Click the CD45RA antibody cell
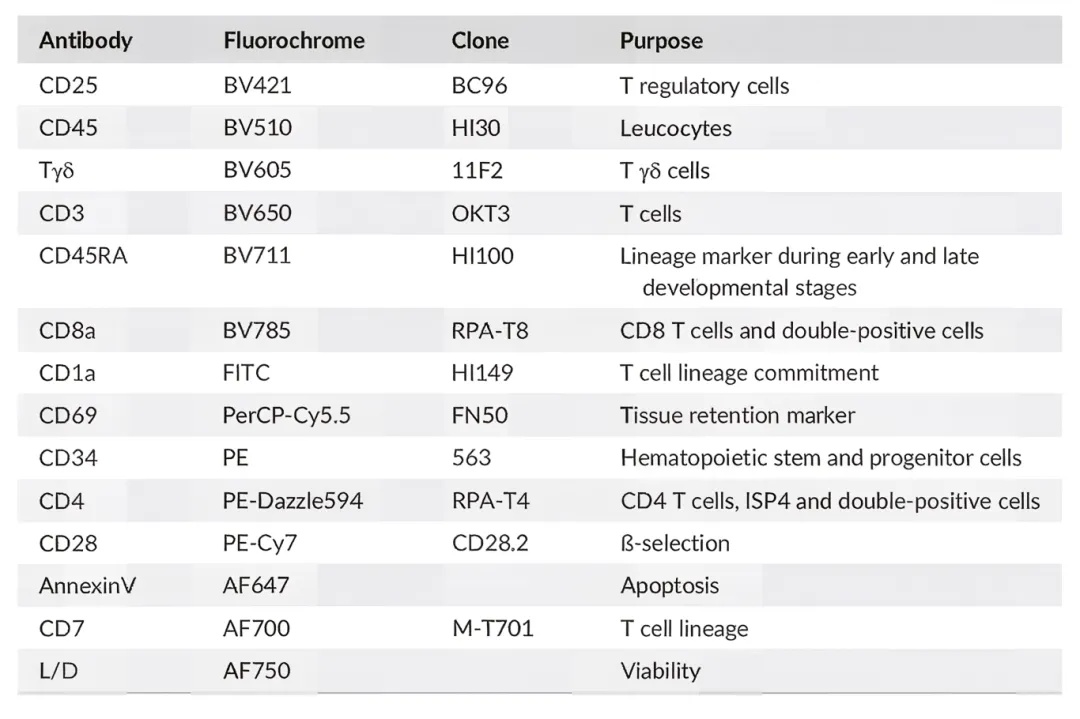 tap(83, 256)
